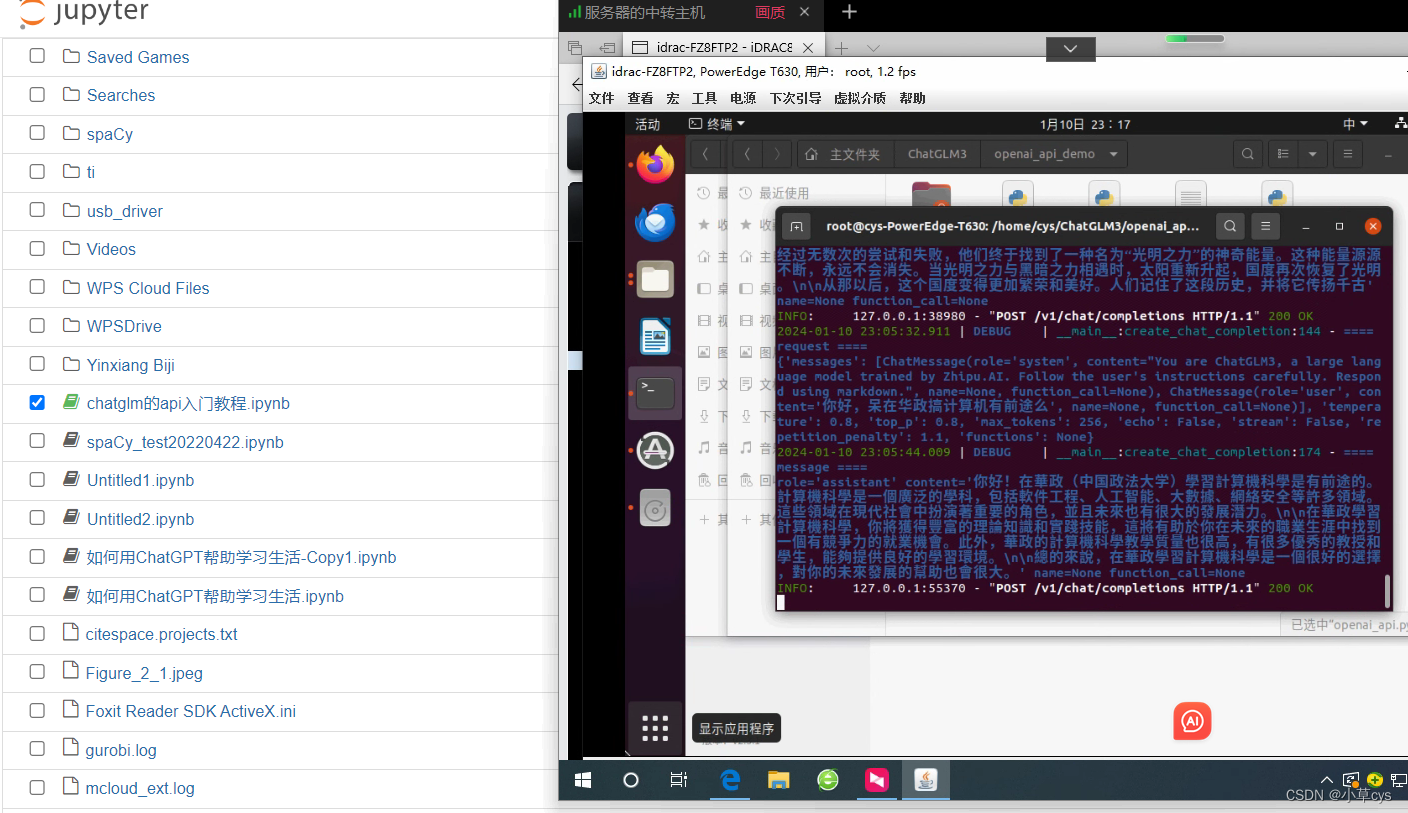Show applications grid in the Ubuntu dock
The width and height of the screenshot is (1408, 813).
pyautogui.click(x=655, y=728)
